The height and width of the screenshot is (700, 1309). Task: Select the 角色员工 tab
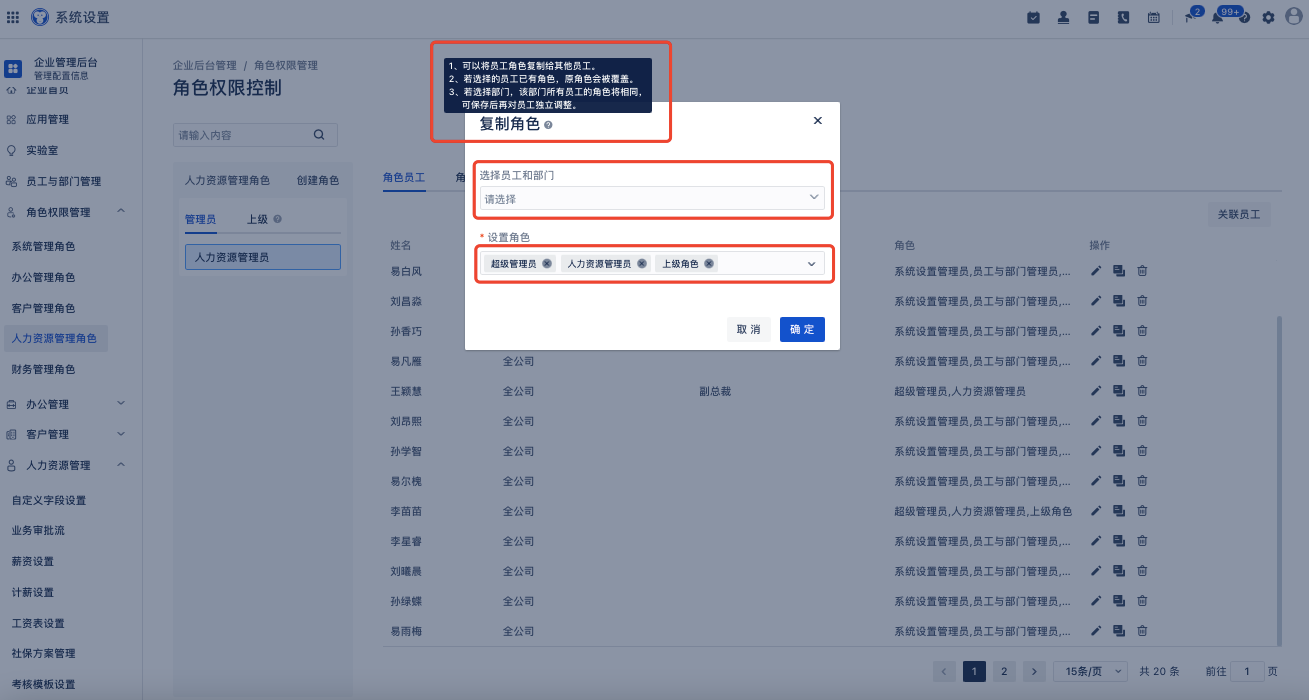tap(404, 177)
